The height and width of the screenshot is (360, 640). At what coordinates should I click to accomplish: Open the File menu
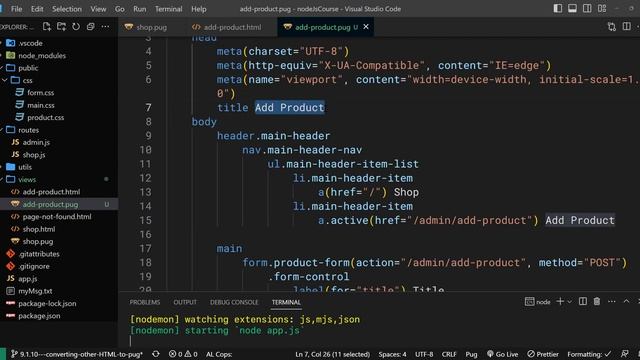[x=16, y=9]
